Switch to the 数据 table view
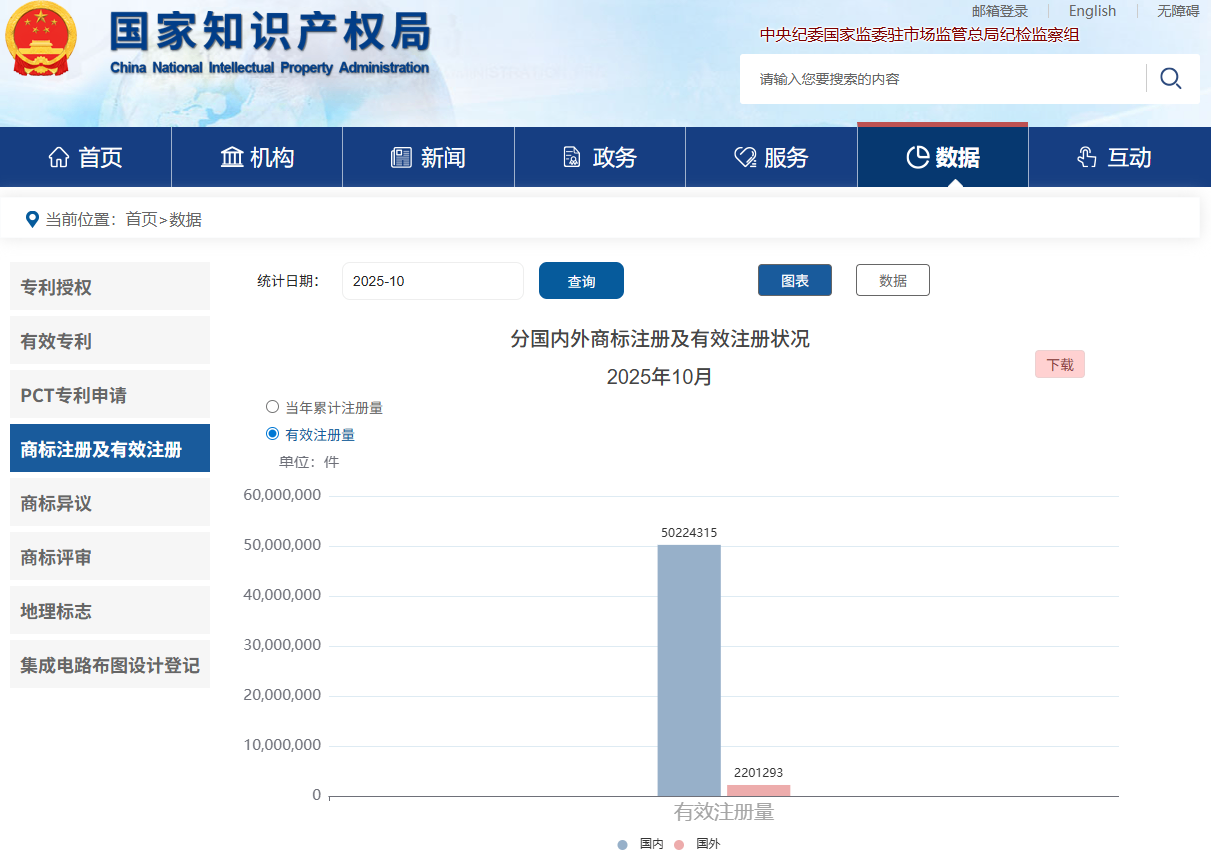The width and height of the screenshot is (1211, 858). pos(892,281)
